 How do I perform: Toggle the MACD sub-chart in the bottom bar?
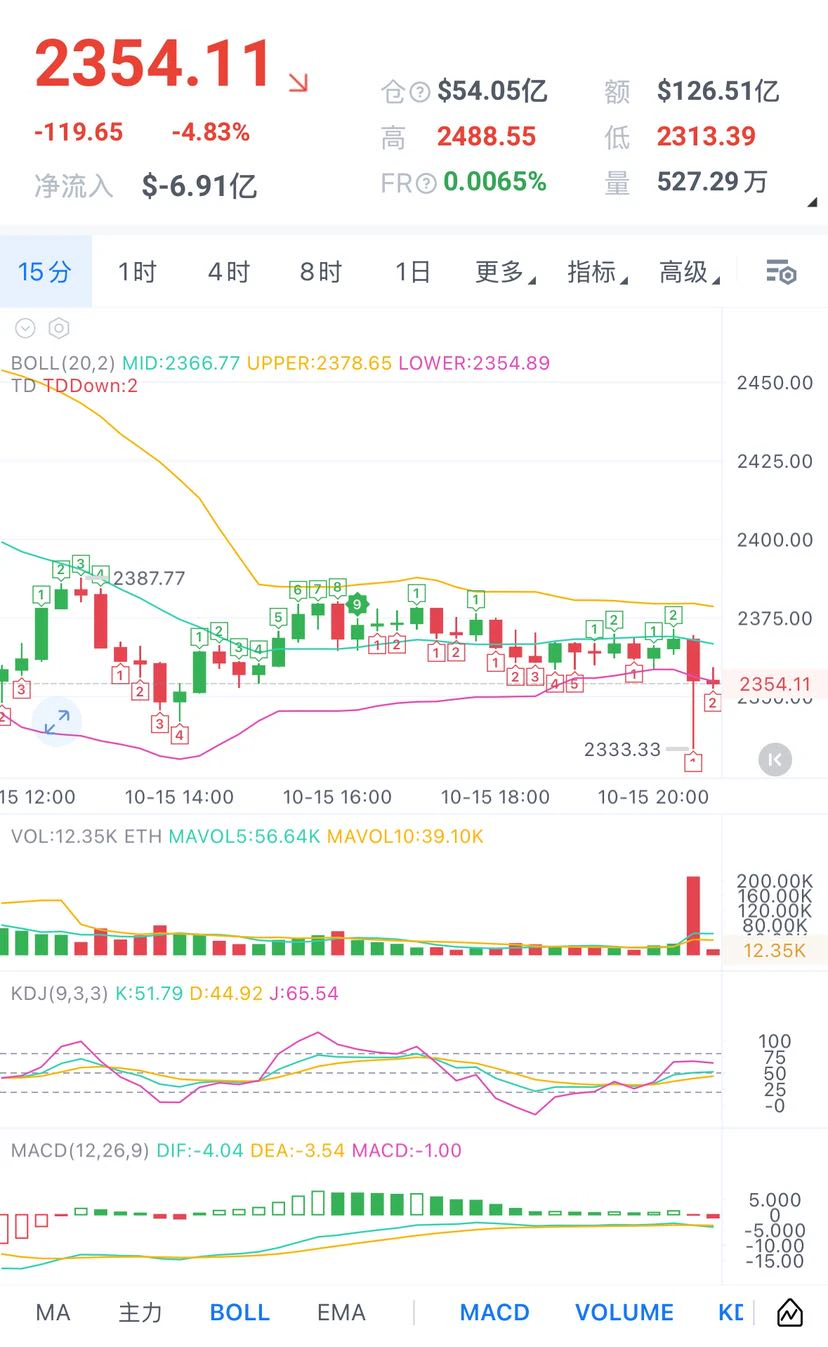495,1312
